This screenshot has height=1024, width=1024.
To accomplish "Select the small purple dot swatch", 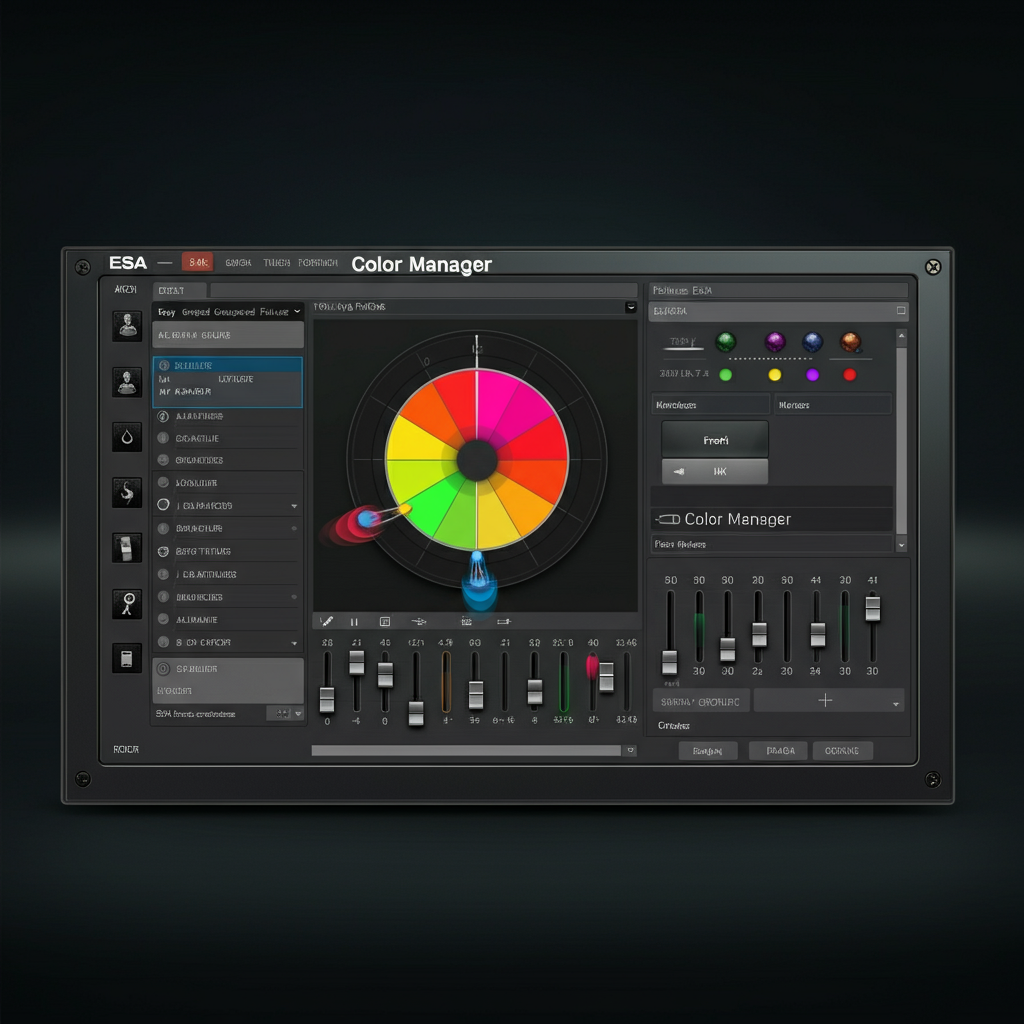I will [x=812, y=375].
